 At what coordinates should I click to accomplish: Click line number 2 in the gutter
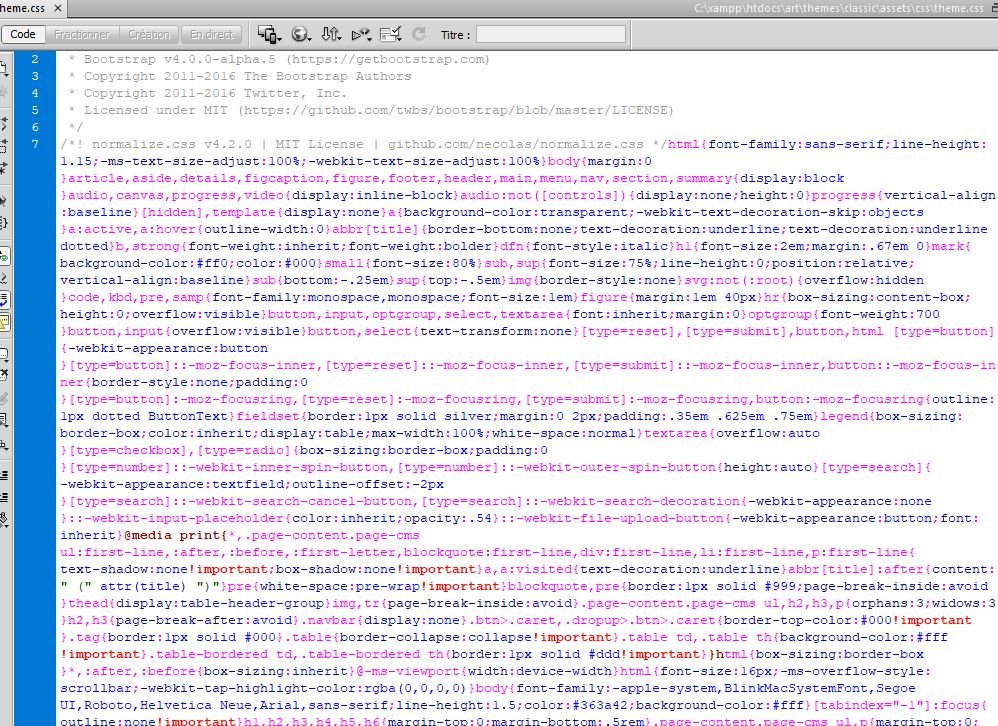[x=35, y=59]
